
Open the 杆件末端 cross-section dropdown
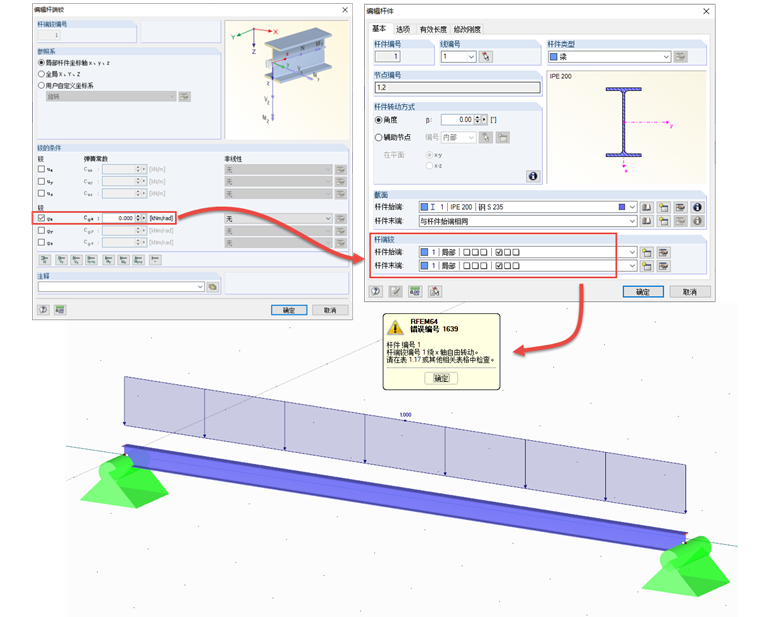point(632,221)
